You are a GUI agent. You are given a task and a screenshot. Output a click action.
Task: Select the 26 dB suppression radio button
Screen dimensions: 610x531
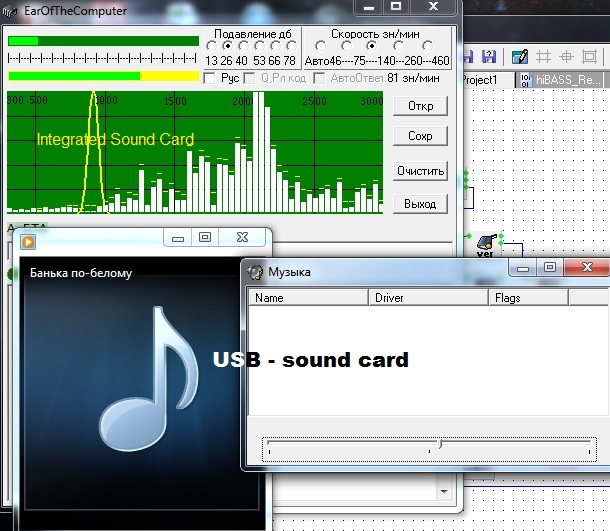(x=228, y=46)
